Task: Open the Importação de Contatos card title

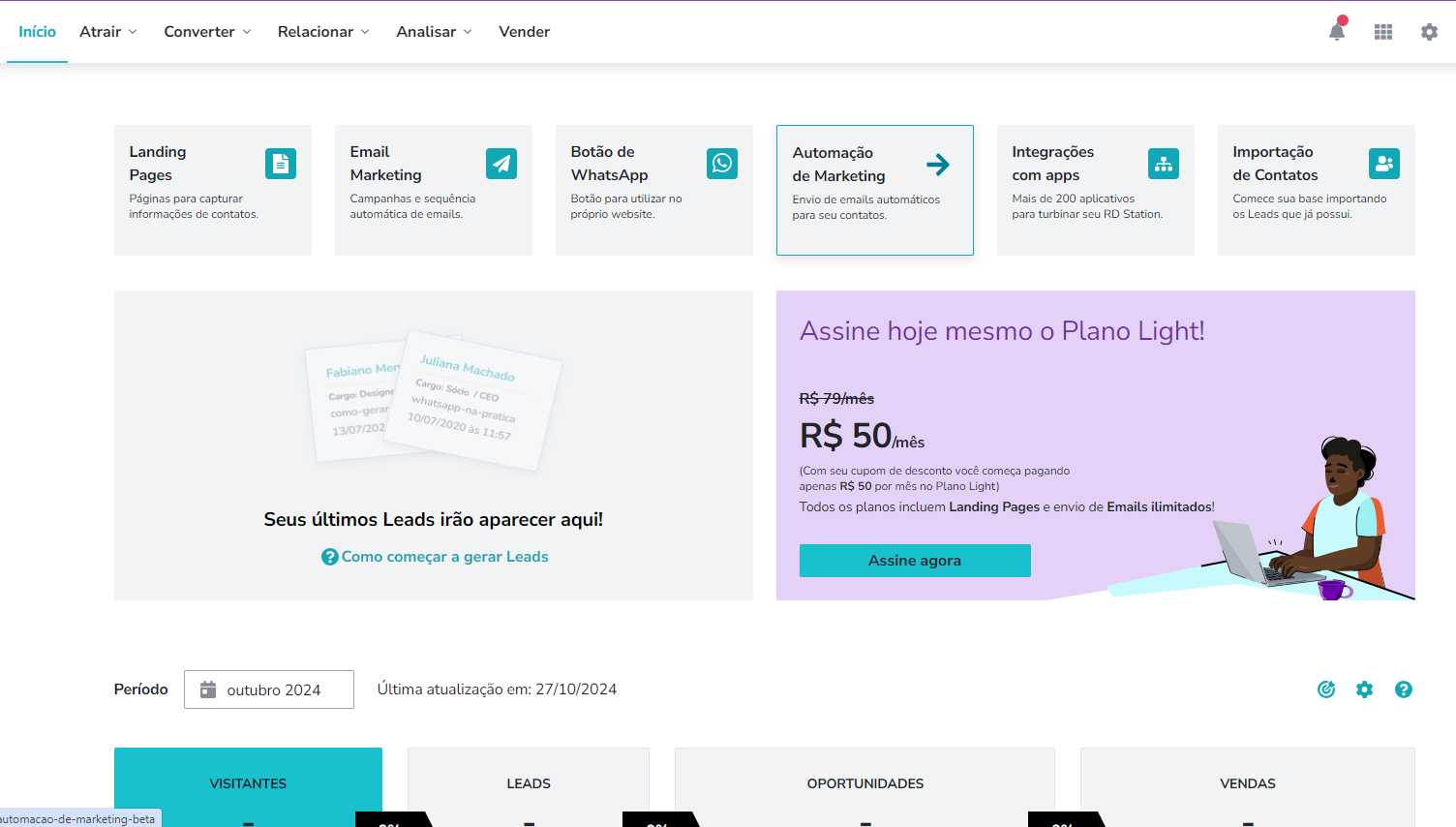Action: point(1276,164)
